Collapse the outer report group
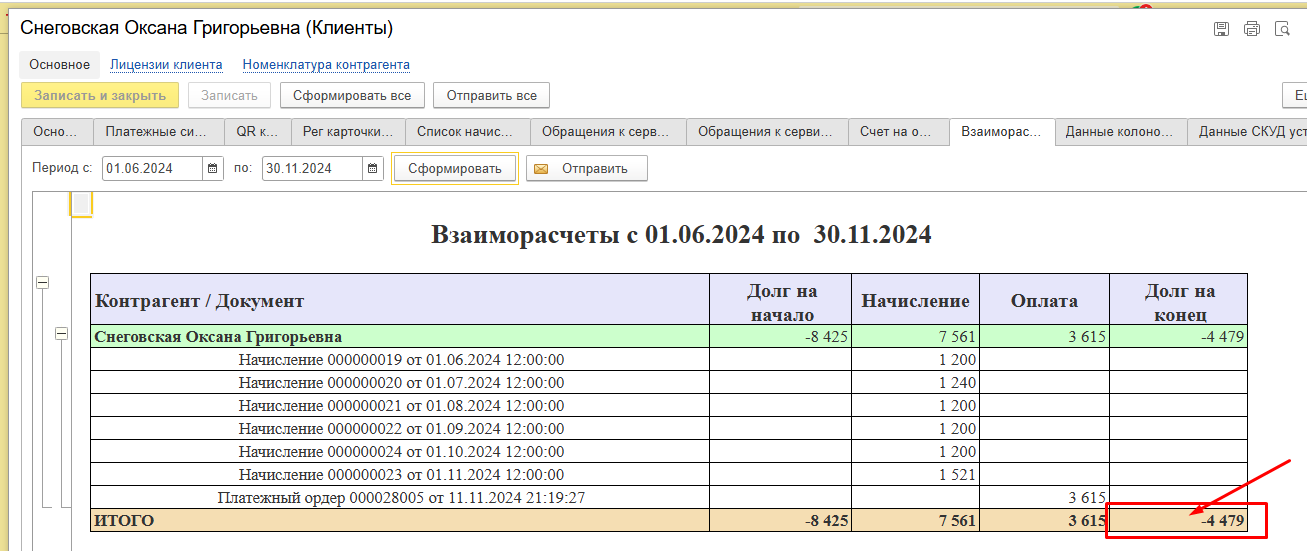This screenshot has height=551, width=1307. (x=42, y=284)
